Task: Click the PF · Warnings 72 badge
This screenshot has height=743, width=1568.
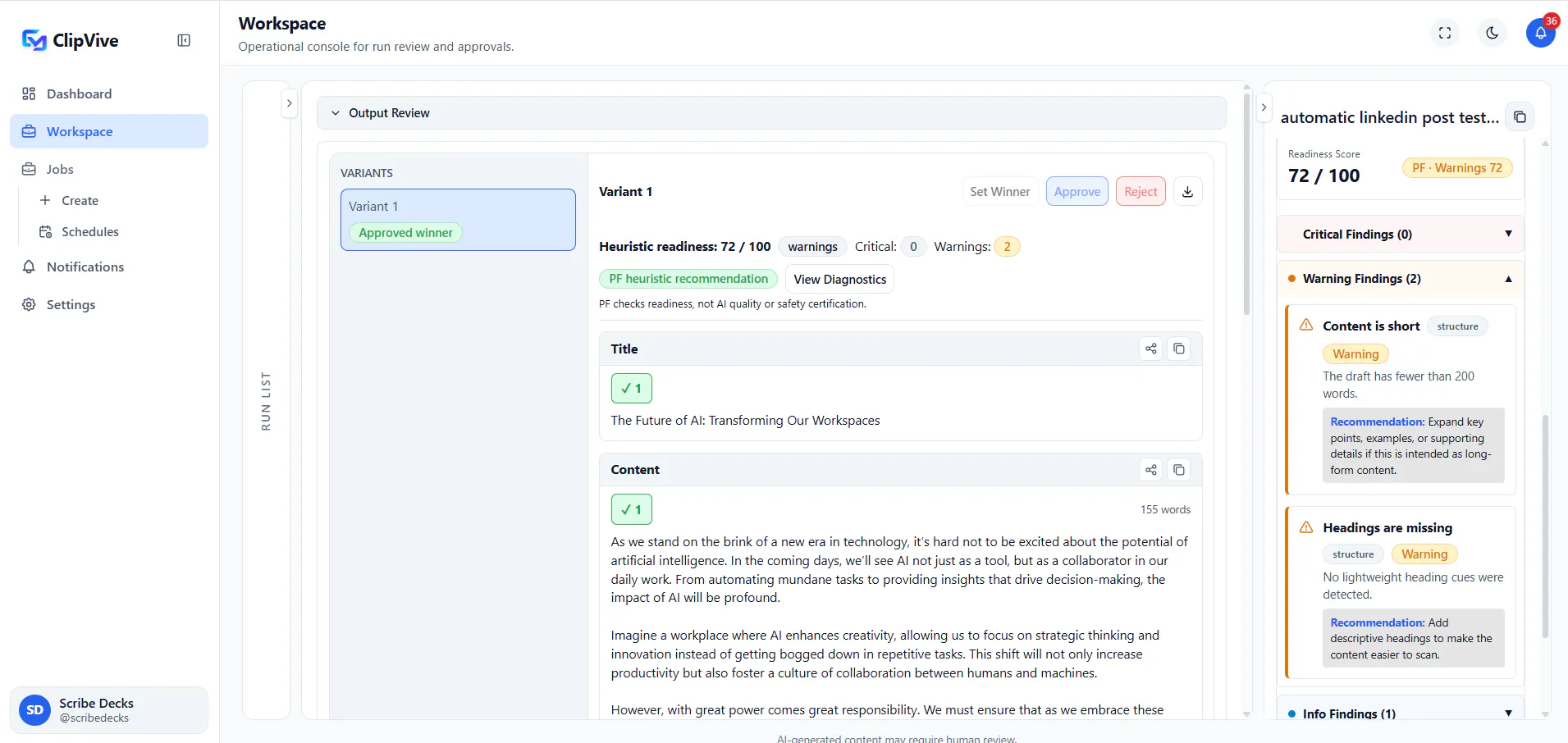Action: pos(1456,168)
